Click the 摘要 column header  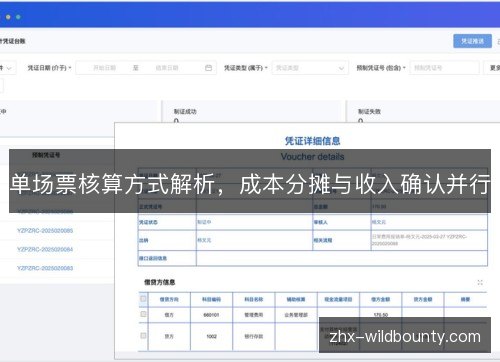point(465,299)
